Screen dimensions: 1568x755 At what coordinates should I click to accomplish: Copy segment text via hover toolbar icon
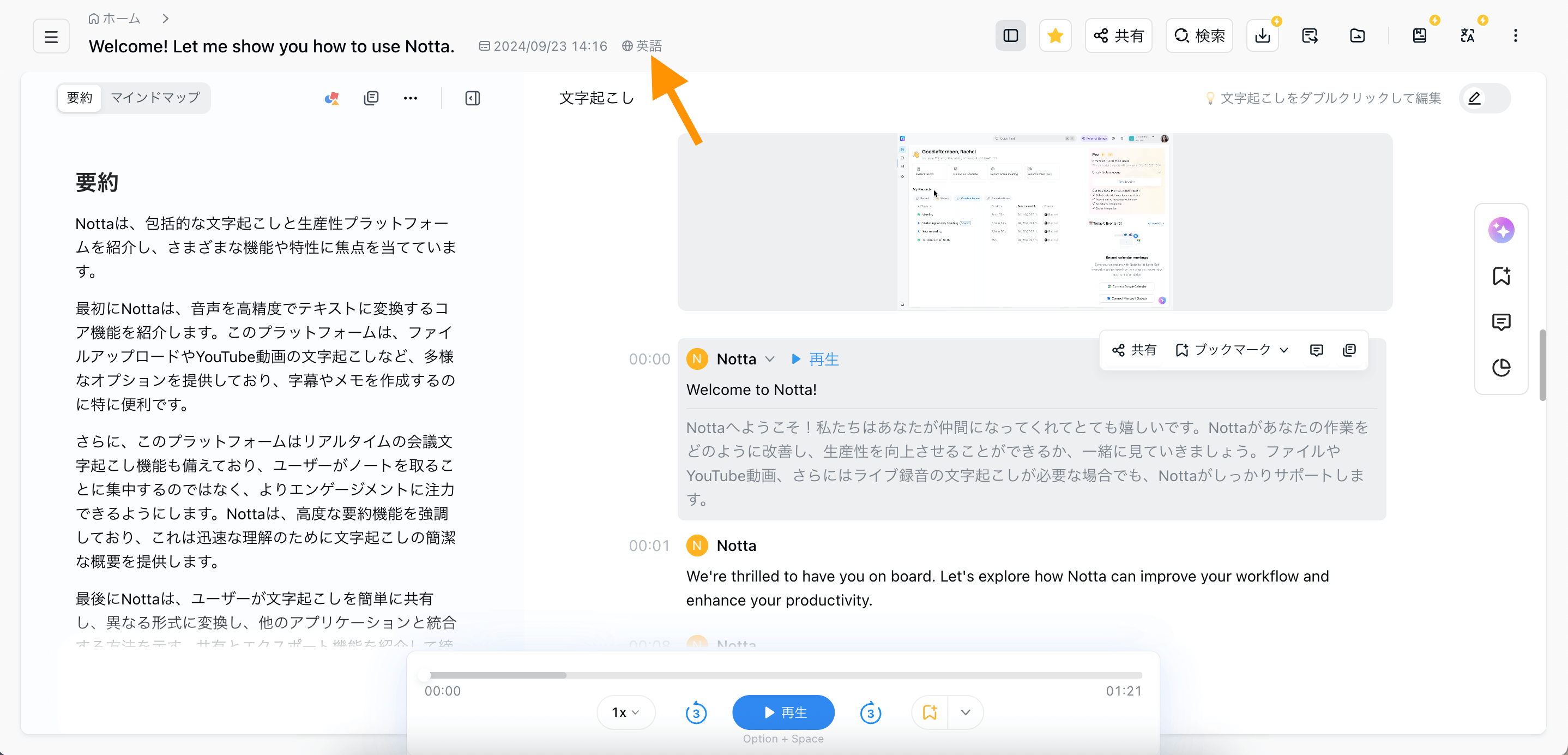tap(1349, 350)
